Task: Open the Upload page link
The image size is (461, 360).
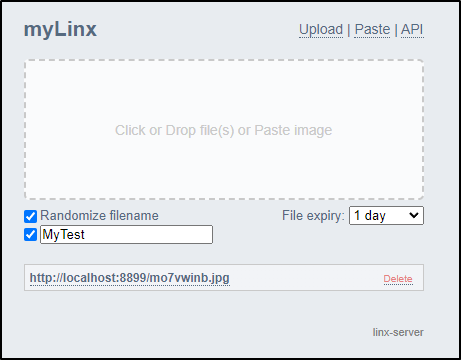Action: click(321, 29)
